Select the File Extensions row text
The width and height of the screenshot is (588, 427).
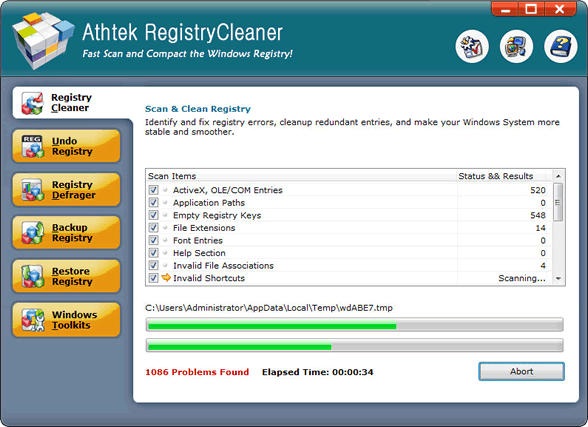tap(204, 228)
